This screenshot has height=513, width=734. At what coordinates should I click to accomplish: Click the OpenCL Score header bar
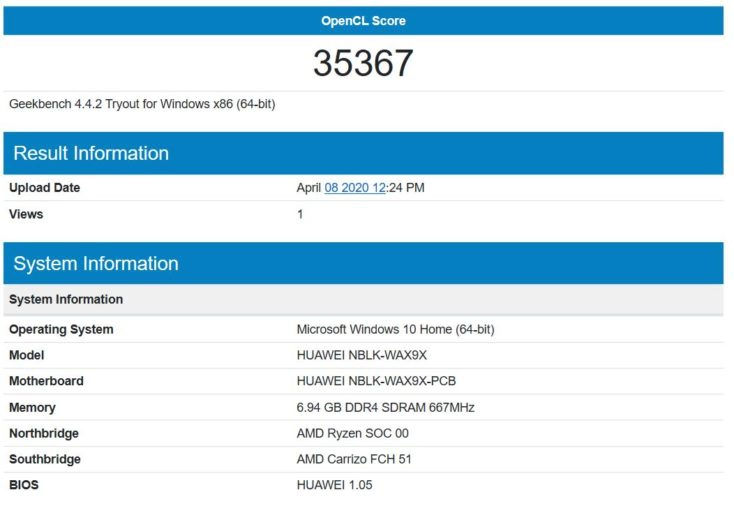363,21
